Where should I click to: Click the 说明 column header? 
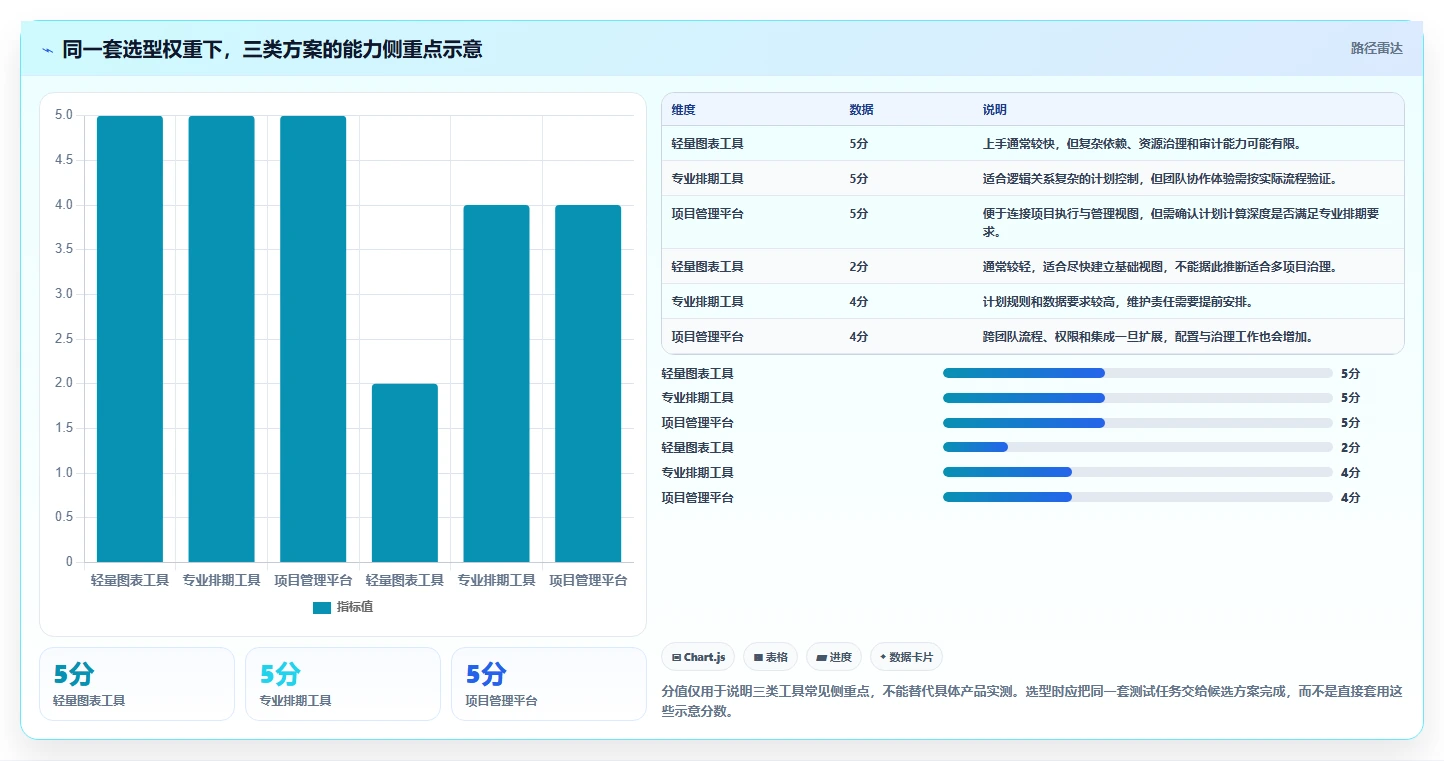pyautogui.click(x=994, y=110)
